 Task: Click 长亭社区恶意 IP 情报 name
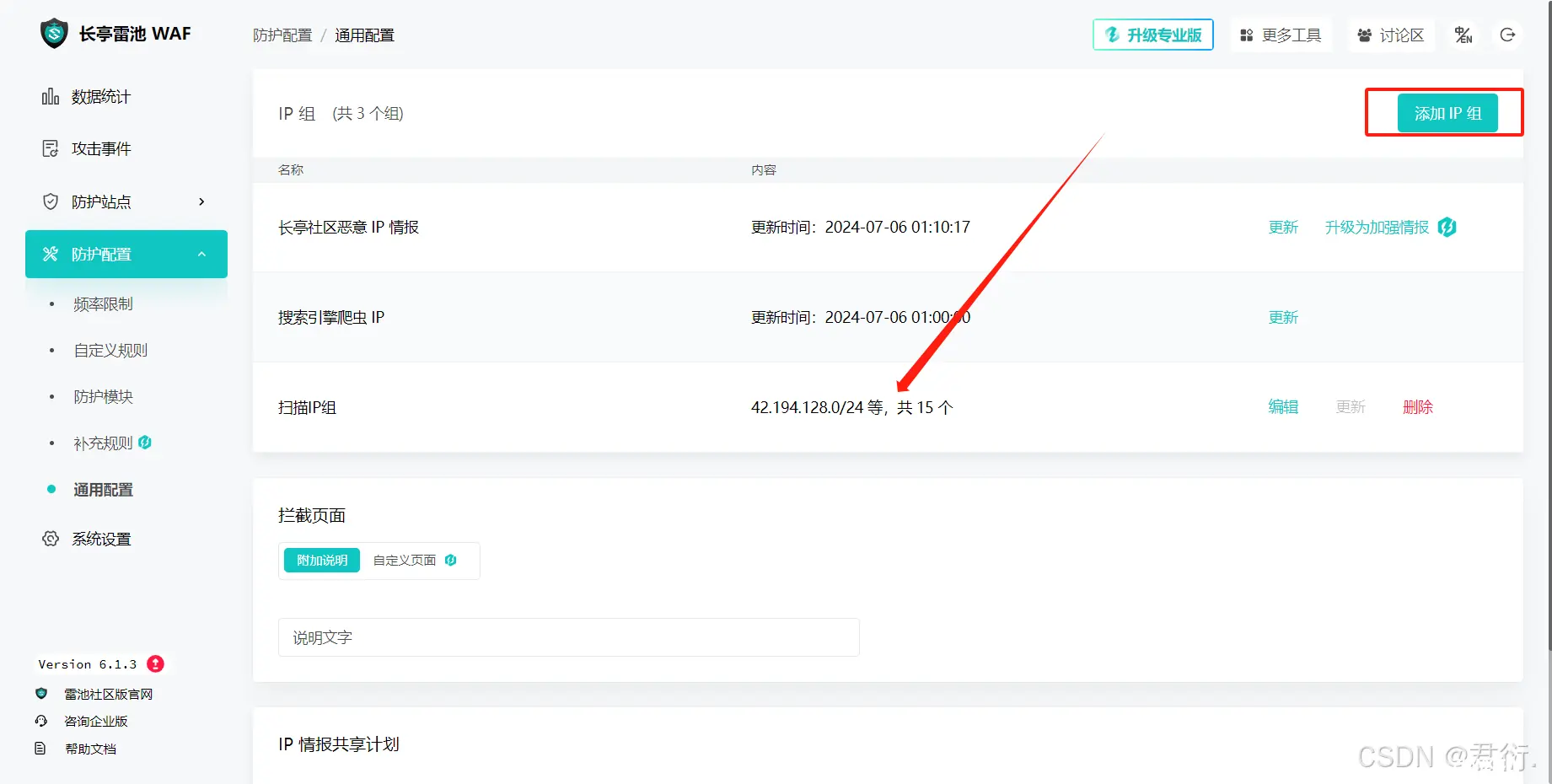pyautogui.click(x=348, y=228)
